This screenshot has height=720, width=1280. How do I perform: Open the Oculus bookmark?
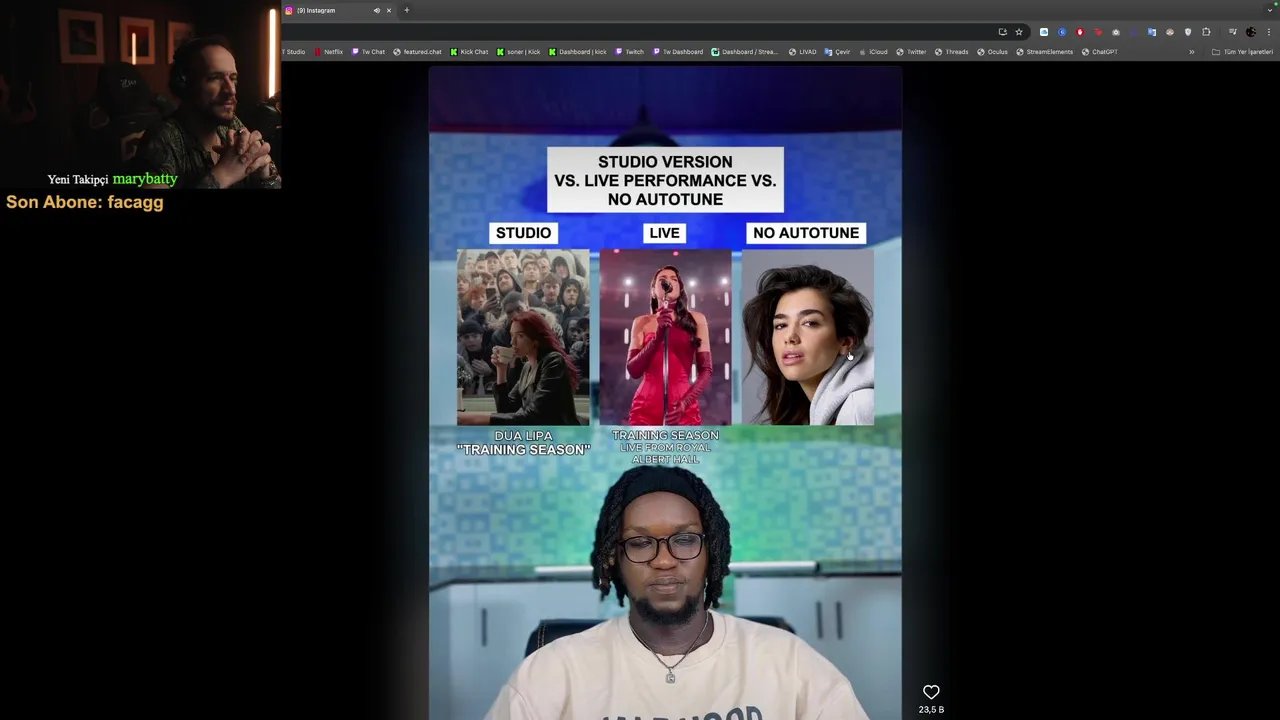(x=992, y=52)
